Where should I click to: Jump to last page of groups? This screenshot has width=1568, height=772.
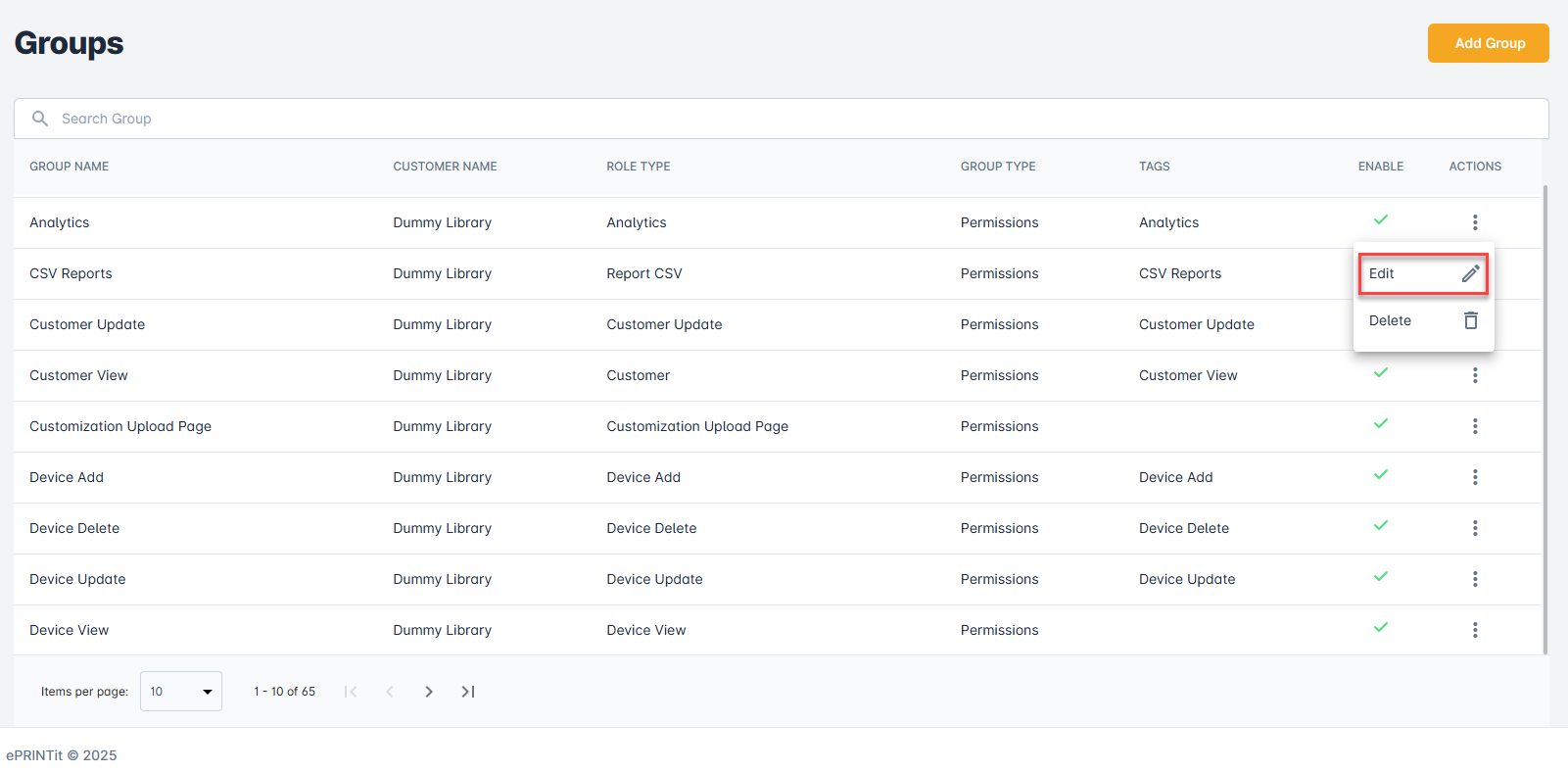pyautogui.click(x=468, y=692)
